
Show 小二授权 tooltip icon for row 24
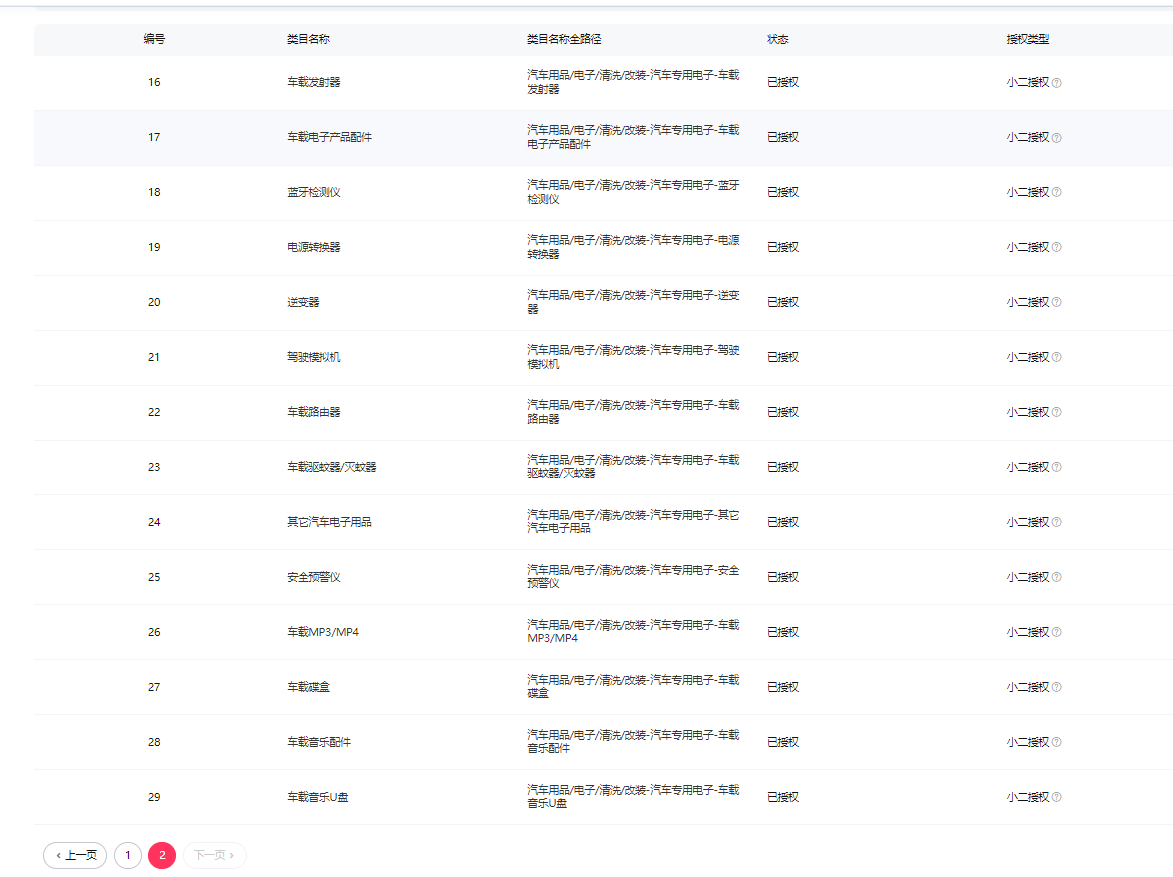1056,523
